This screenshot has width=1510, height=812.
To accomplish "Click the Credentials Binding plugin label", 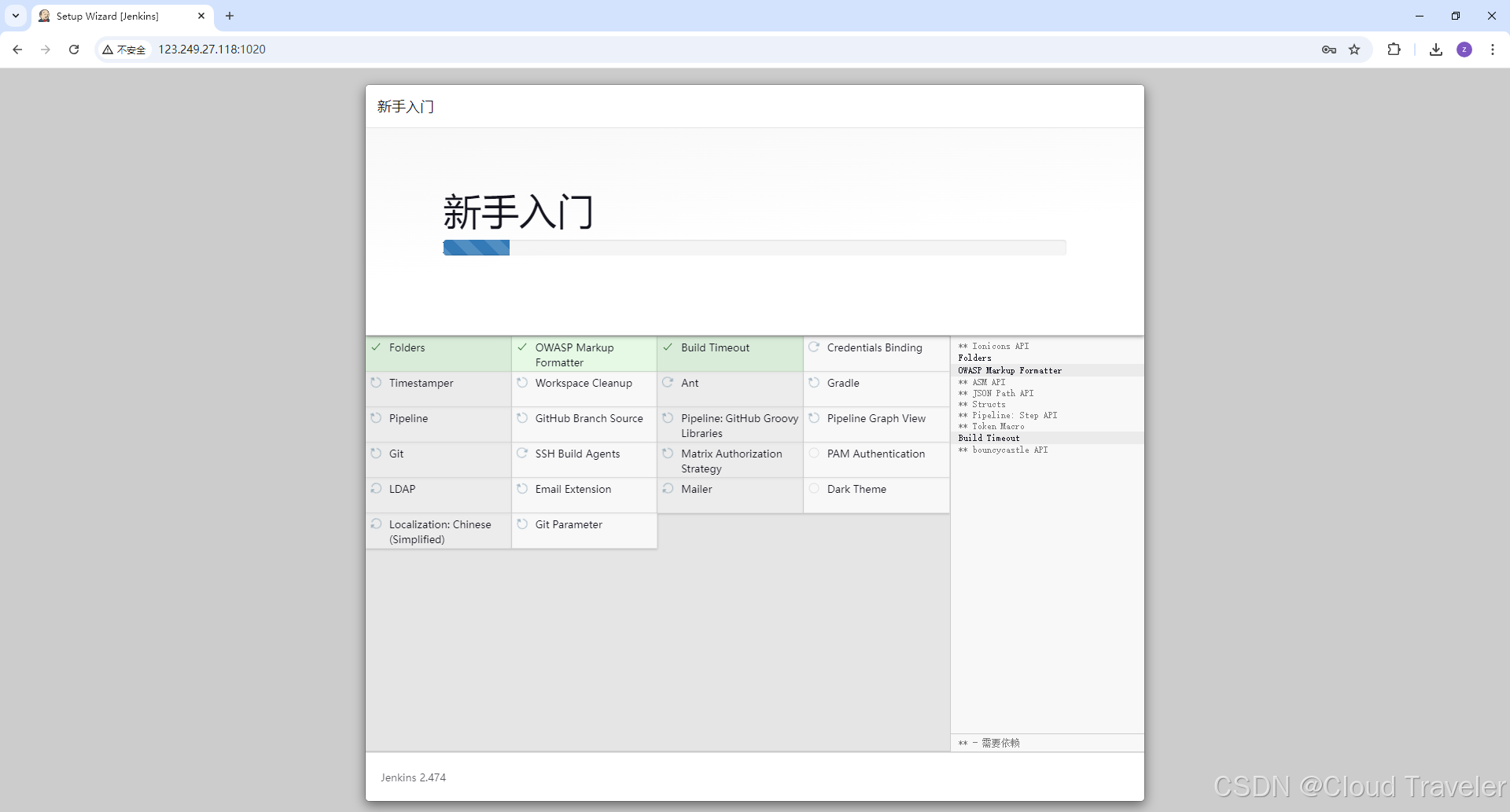I will pyautogui.click(x=875, y=347).
